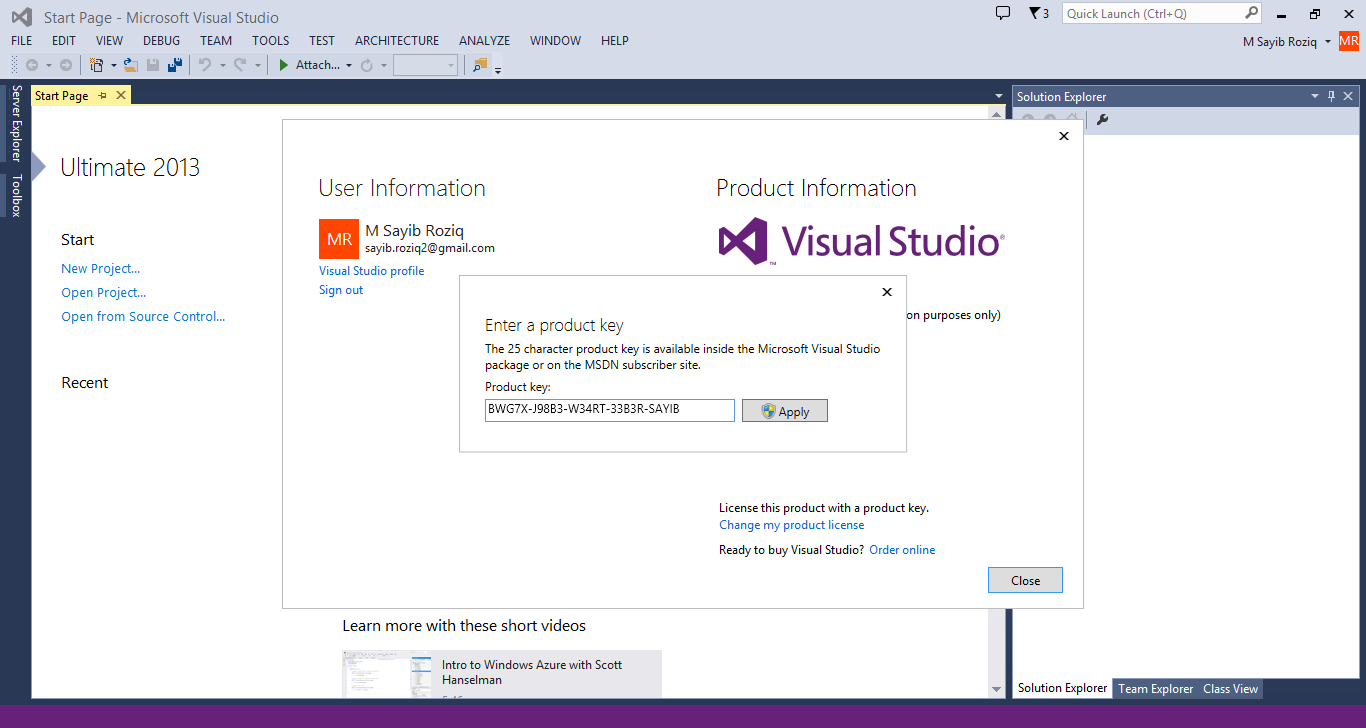Click the Start Page vertical scrollbar down arrow
Image resolution: width=1366 pixels, height=728 pixels.
[996, 689]
